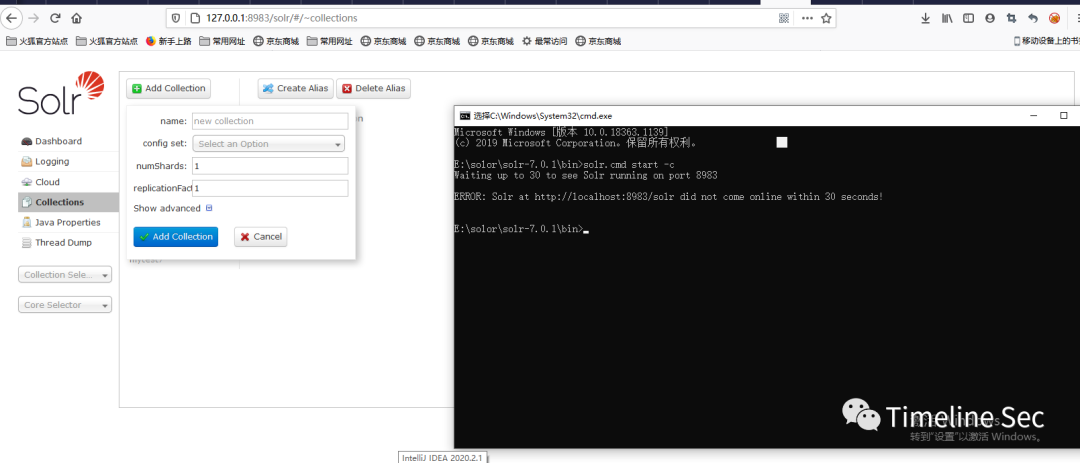The width and height of the screenshot is (1080, 463).
Task: Expand the Core Selector dropdown
Action: [x=65, y=305]
